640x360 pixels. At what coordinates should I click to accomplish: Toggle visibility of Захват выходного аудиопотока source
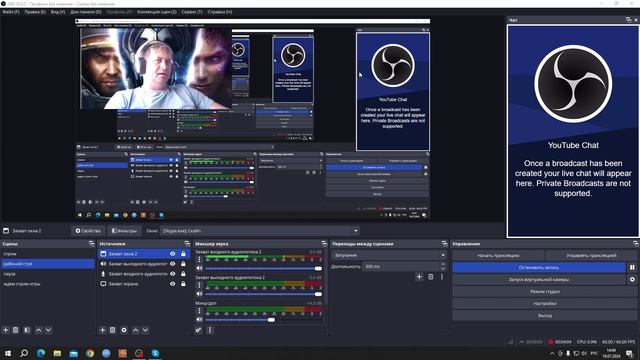173,264
